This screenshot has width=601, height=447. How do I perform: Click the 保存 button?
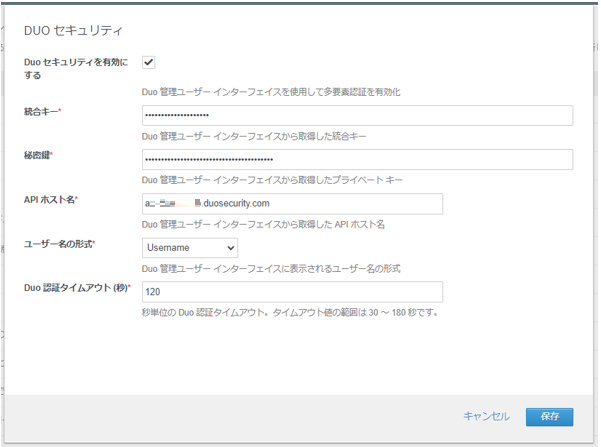(549, 417)
